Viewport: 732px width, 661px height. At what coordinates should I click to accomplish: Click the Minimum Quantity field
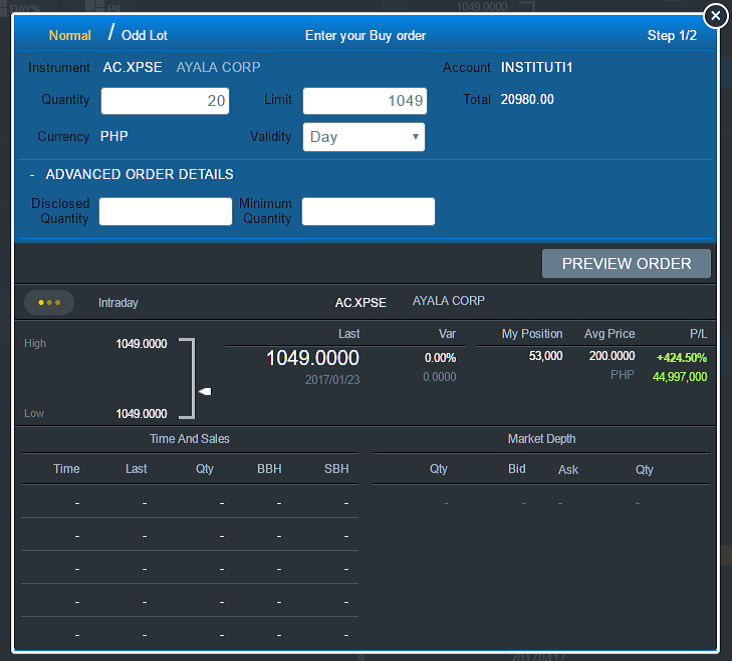(x=368, y=211)
